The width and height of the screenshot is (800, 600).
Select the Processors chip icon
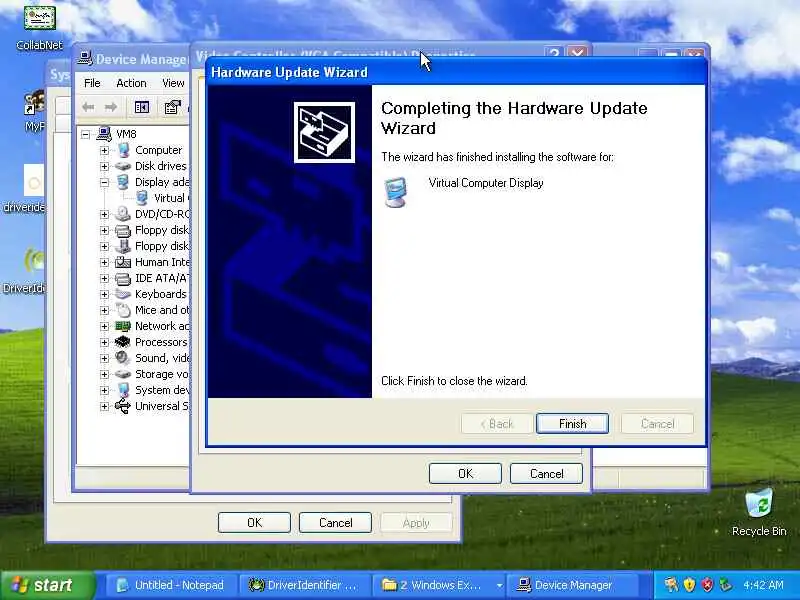pos(123,342)
